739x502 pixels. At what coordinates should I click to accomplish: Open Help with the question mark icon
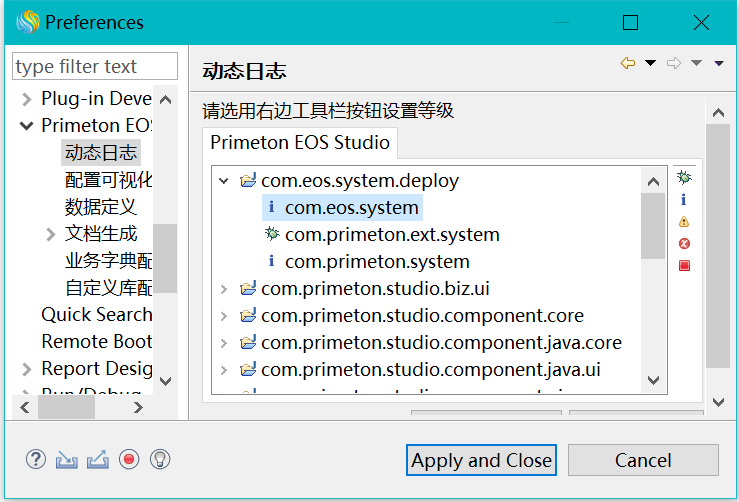[36, 459]
